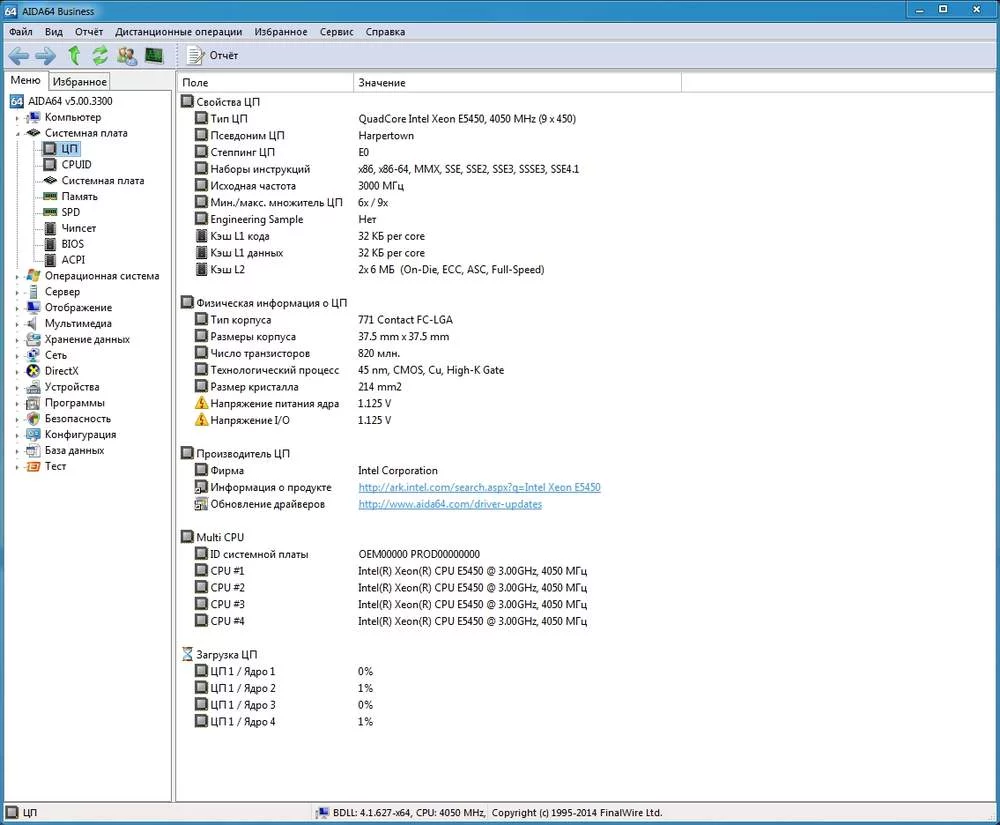Open the users icon in the toolbar
1000x825 pixels.
[127, 56]
